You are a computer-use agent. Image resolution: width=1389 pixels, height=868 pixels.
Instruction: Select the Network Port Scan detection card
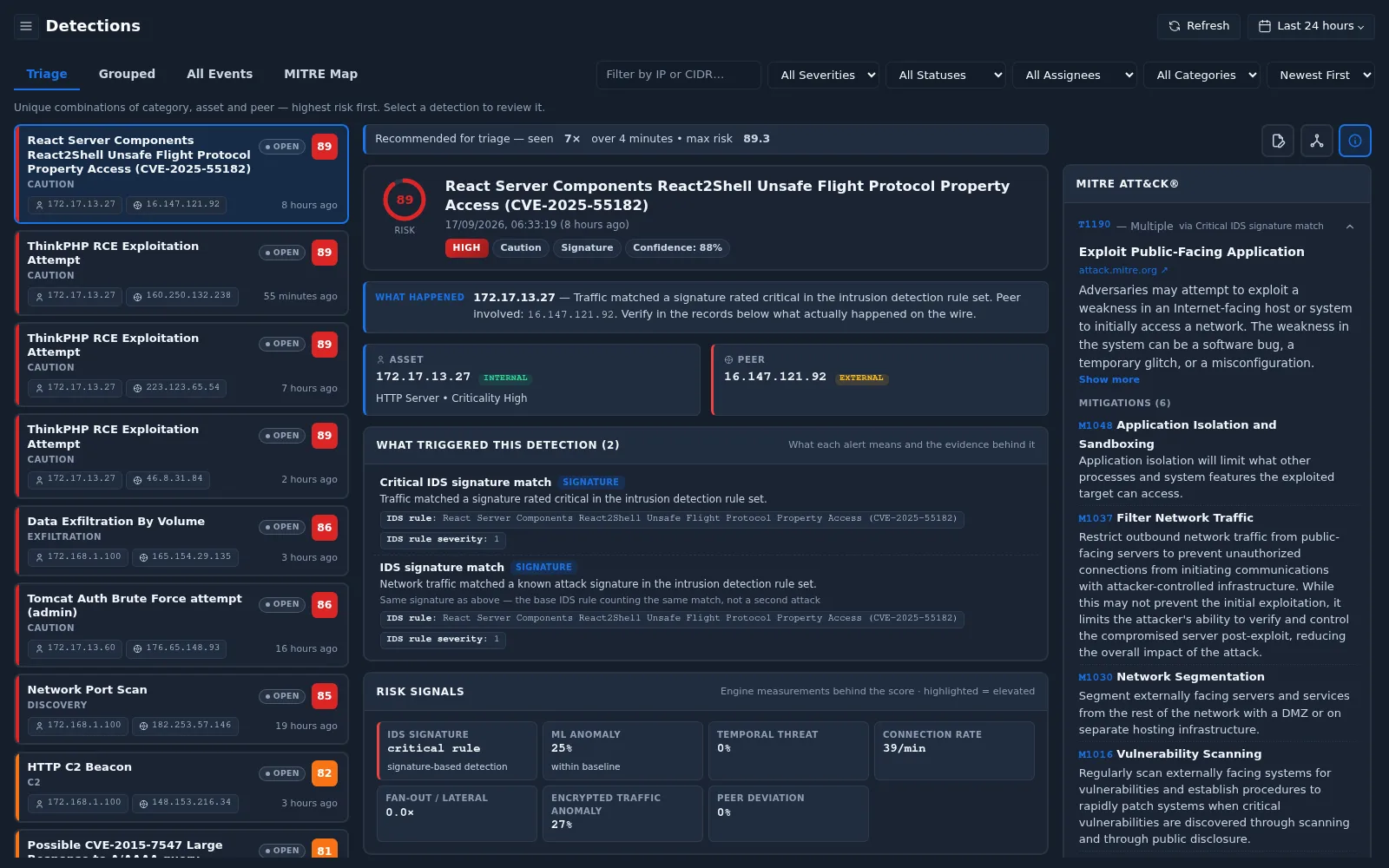tap(181, 709)
